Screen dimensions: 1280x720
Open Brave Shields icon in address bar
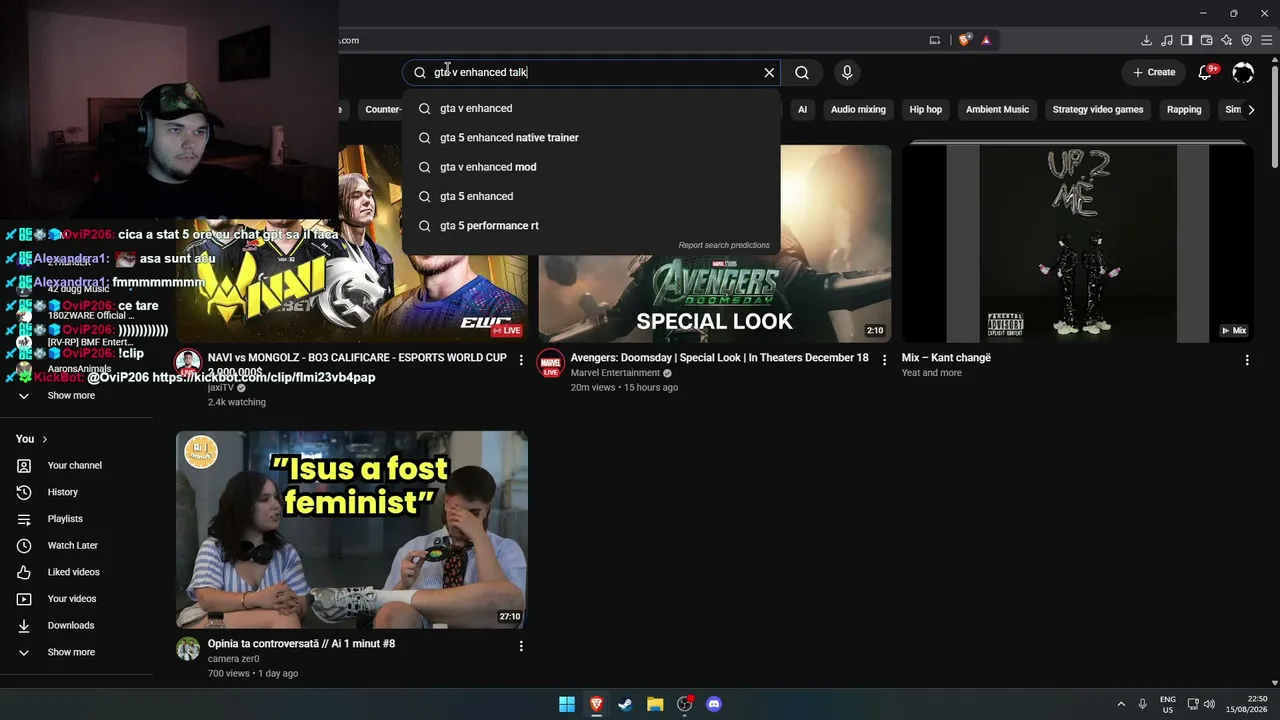point(964,40)
